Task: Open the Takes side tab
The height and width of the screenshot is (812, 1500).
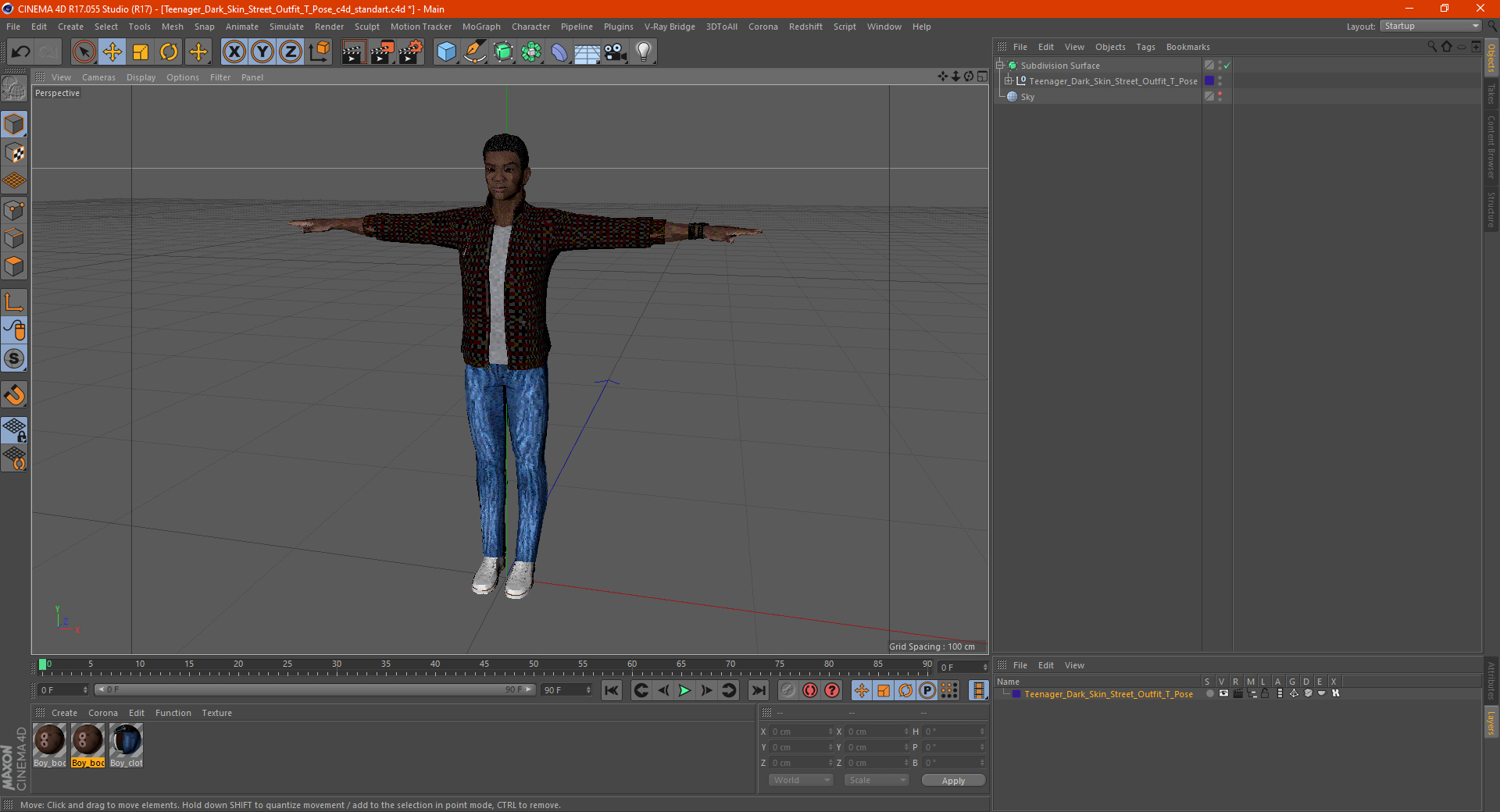Action: click(1491, 94)
